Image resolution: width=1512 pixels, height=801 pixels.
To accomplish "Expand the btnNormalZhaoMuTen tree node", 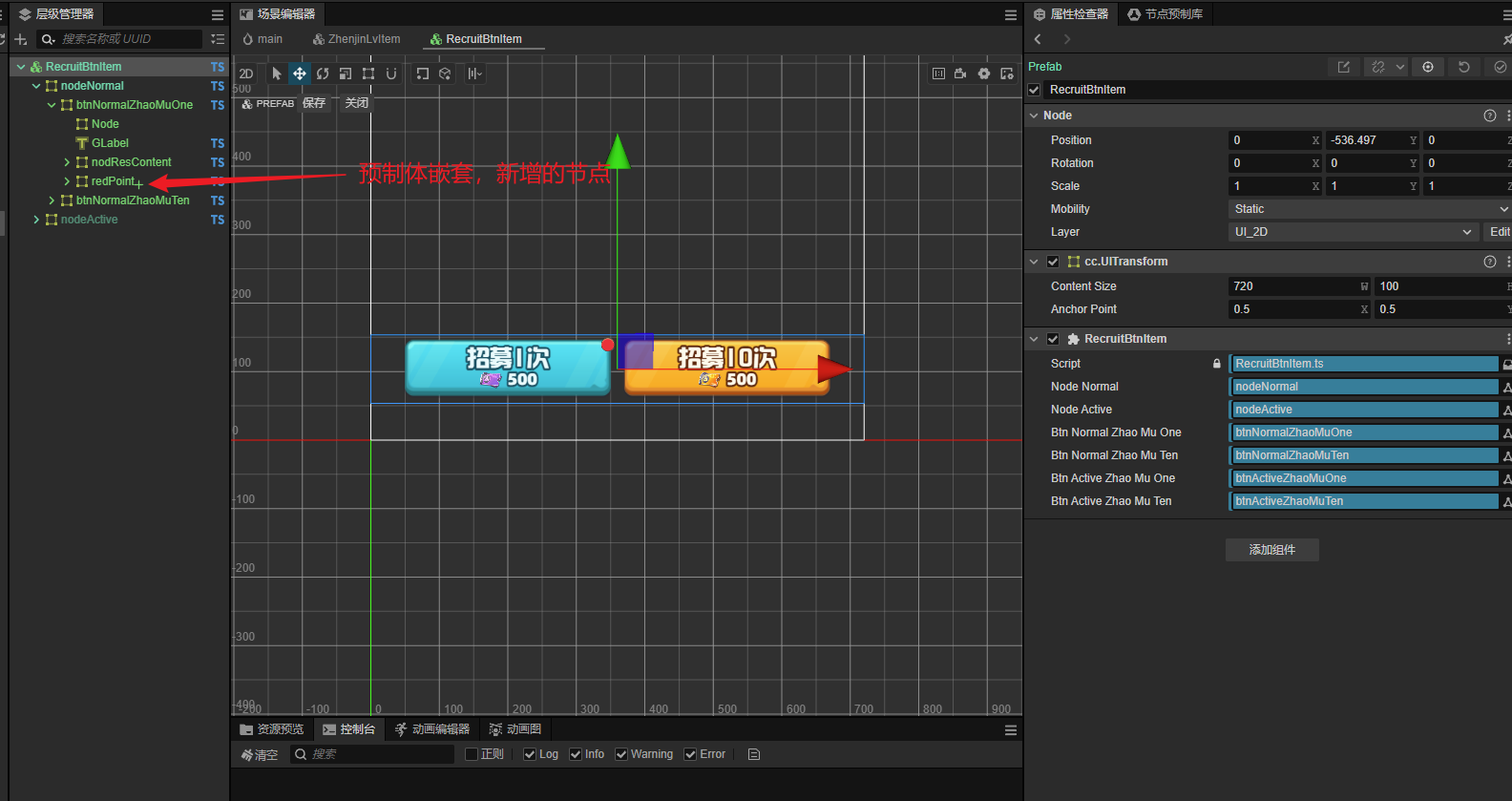I will coord(52,200).
